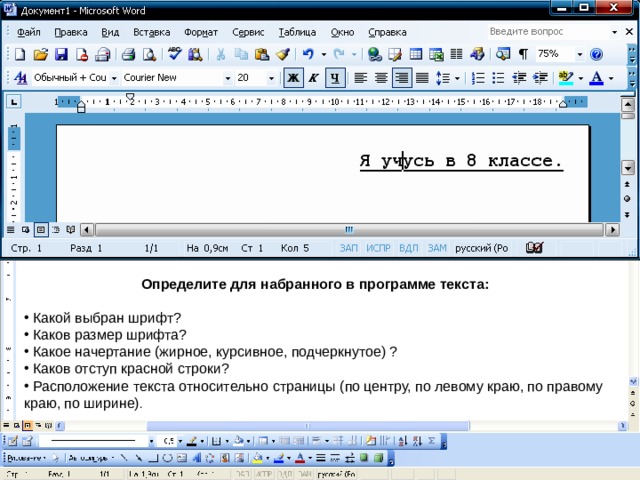The height and width of the screenshot is (480, 640).
Task: Open the Вид menu
Action: (110, 32)
